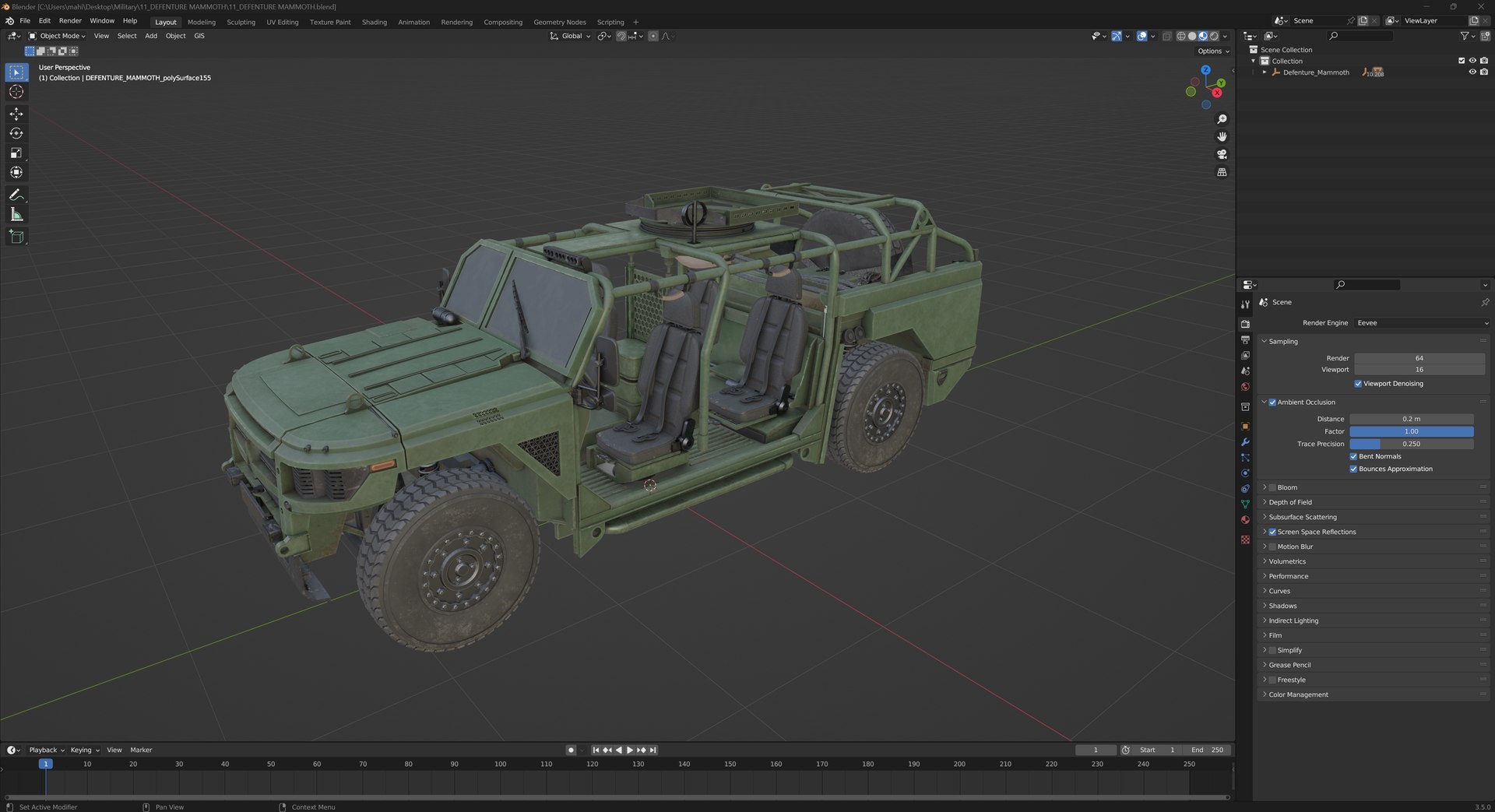The image size is (1495, 812).
Task: Open the View Layer properties tab
Action: coord(1245,356)
